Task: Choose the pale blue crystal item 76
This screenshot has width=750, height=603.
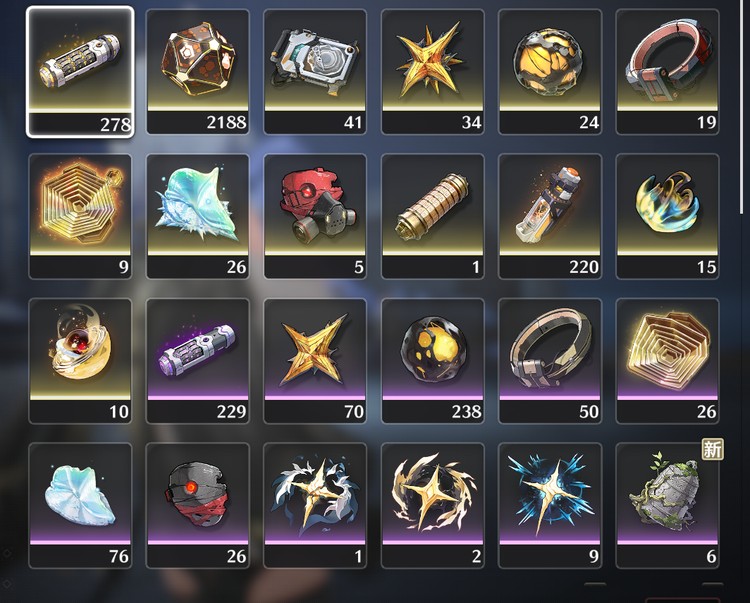Action: 80,505
